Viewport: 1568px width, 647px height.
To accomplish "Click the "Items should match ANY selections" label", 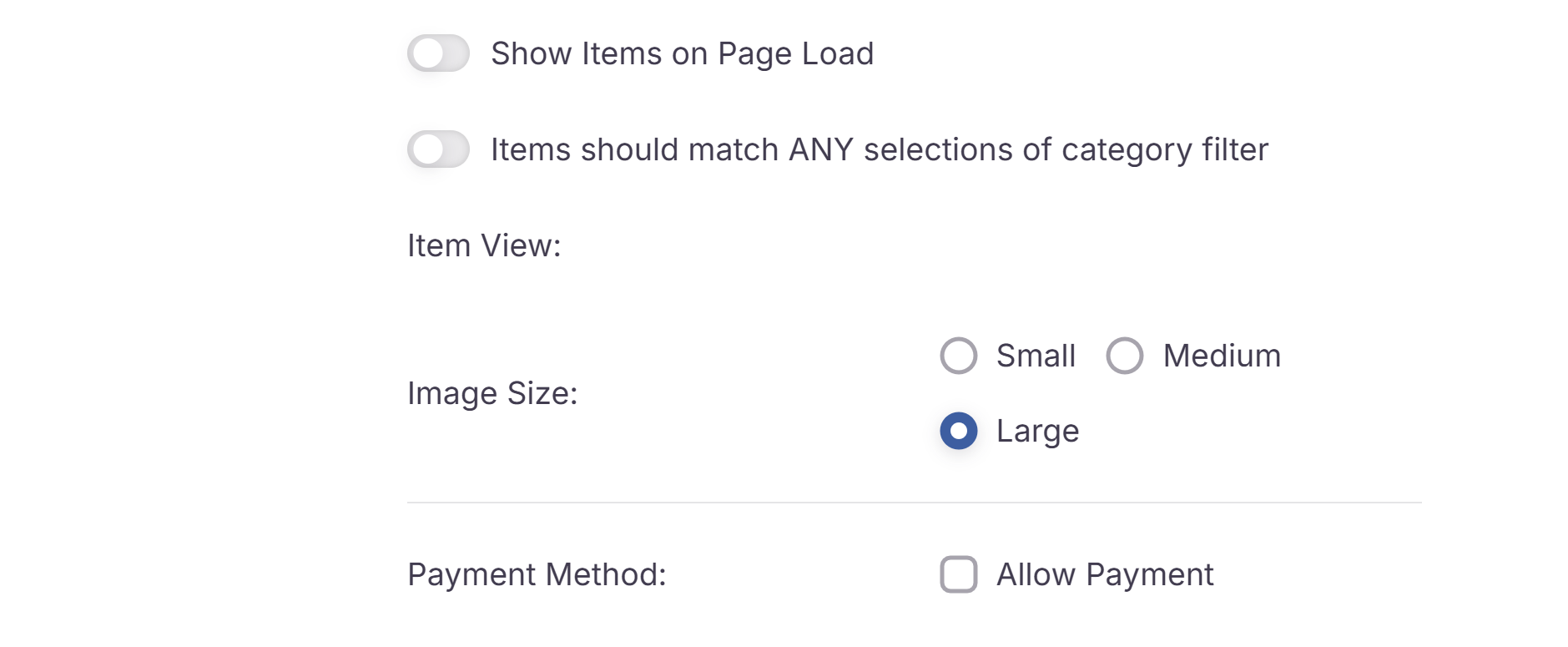I will point(879,149).
